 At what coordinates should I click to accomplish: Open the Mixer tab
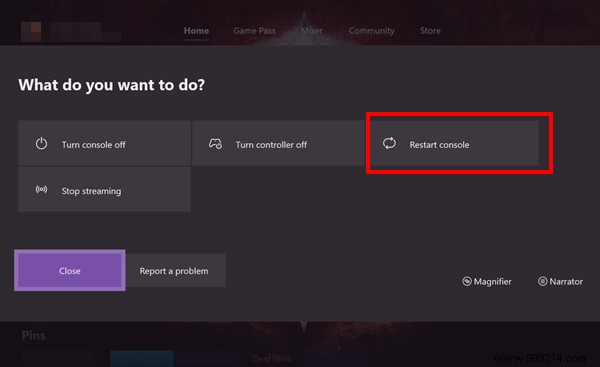point(311,31)
